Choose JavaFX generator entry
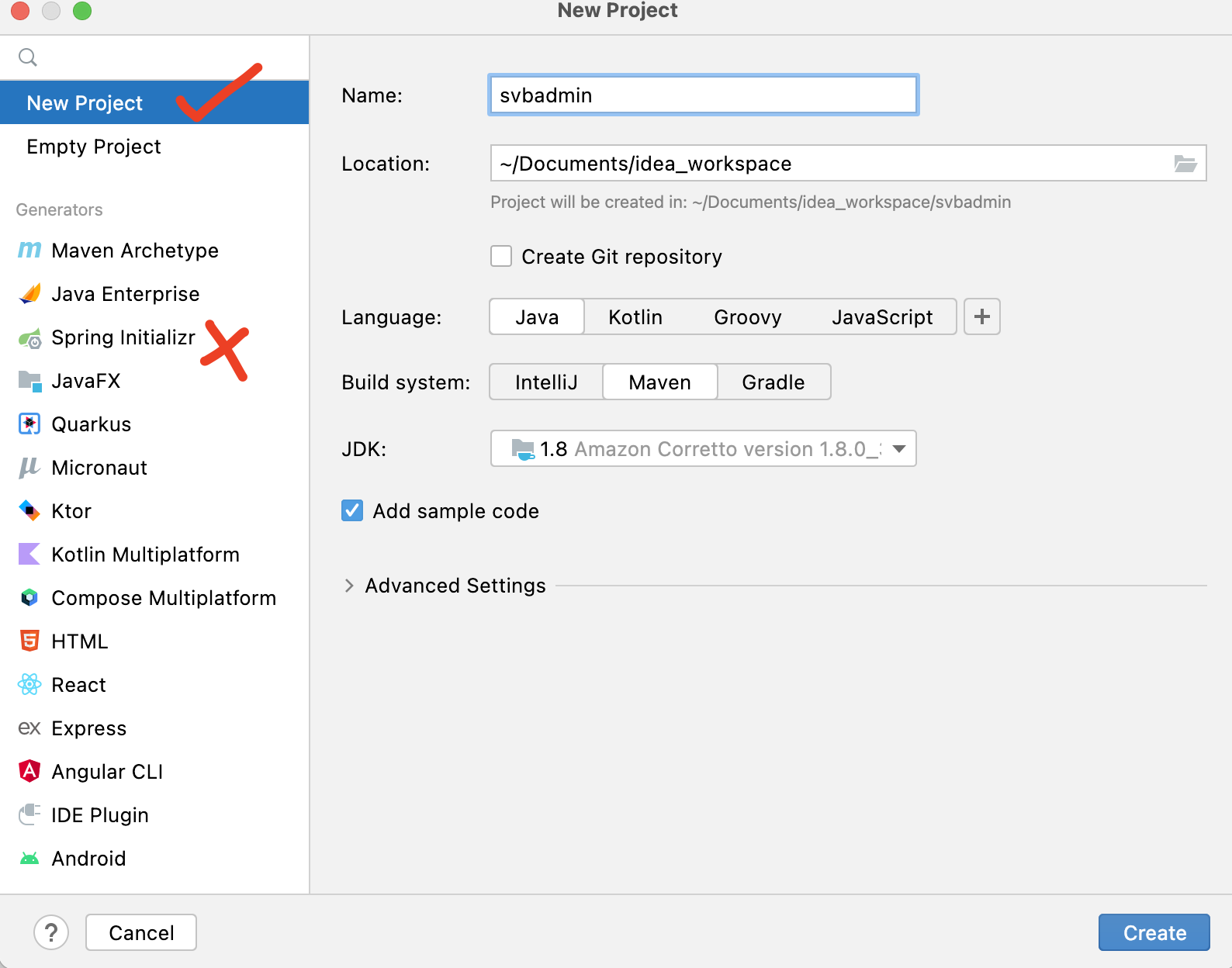Screen dimensions: 1232x968 click(154, 380)
